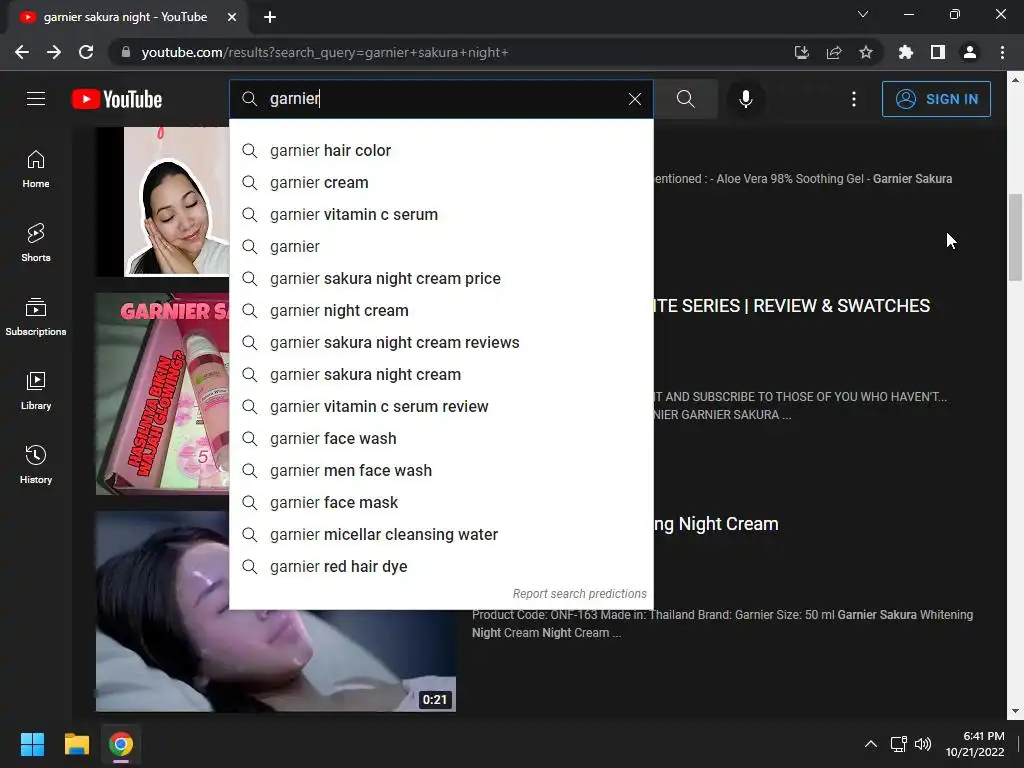The width and height of the screenshot is (1024, 768).
Task: Open a new tab with the plus button
Action: click(x=270, y=17)
